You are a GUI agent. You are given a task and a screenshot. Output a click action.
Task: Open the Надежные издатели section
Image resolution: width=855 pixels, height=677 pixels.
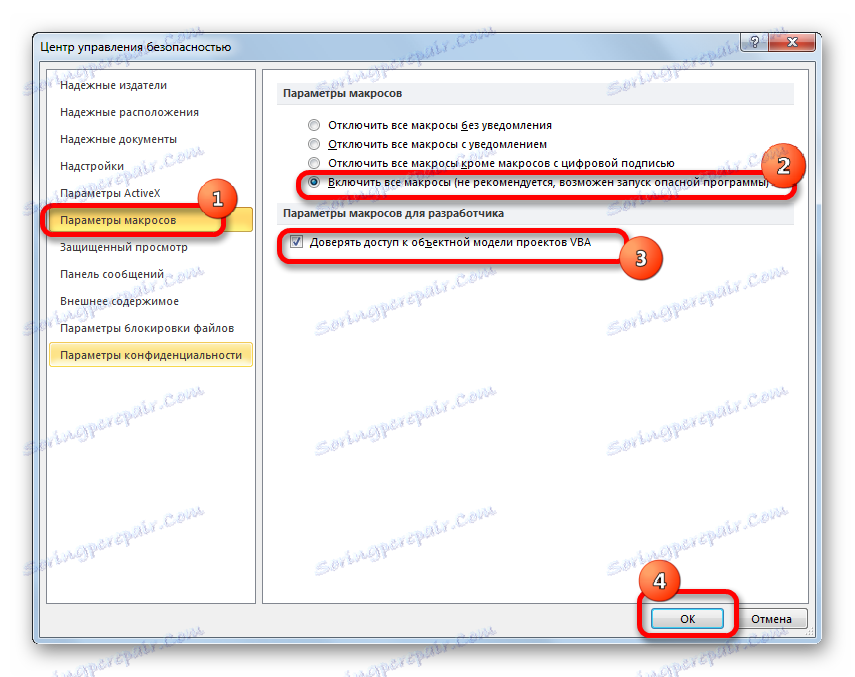150,86
